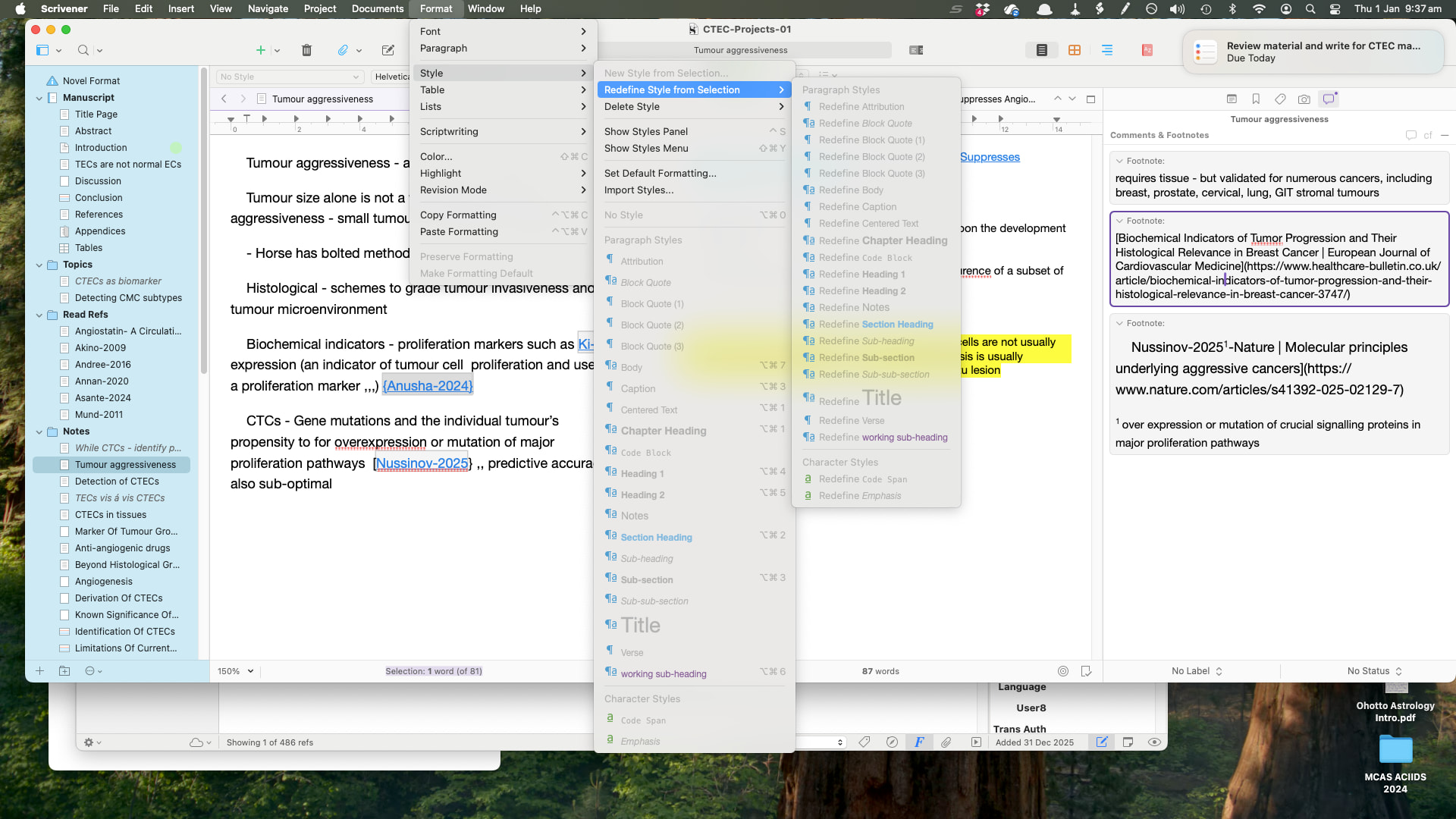Screen dimensions: 1456x819
Task: Open the Metadata tag inspector icon
Action: click(1280, 99)
